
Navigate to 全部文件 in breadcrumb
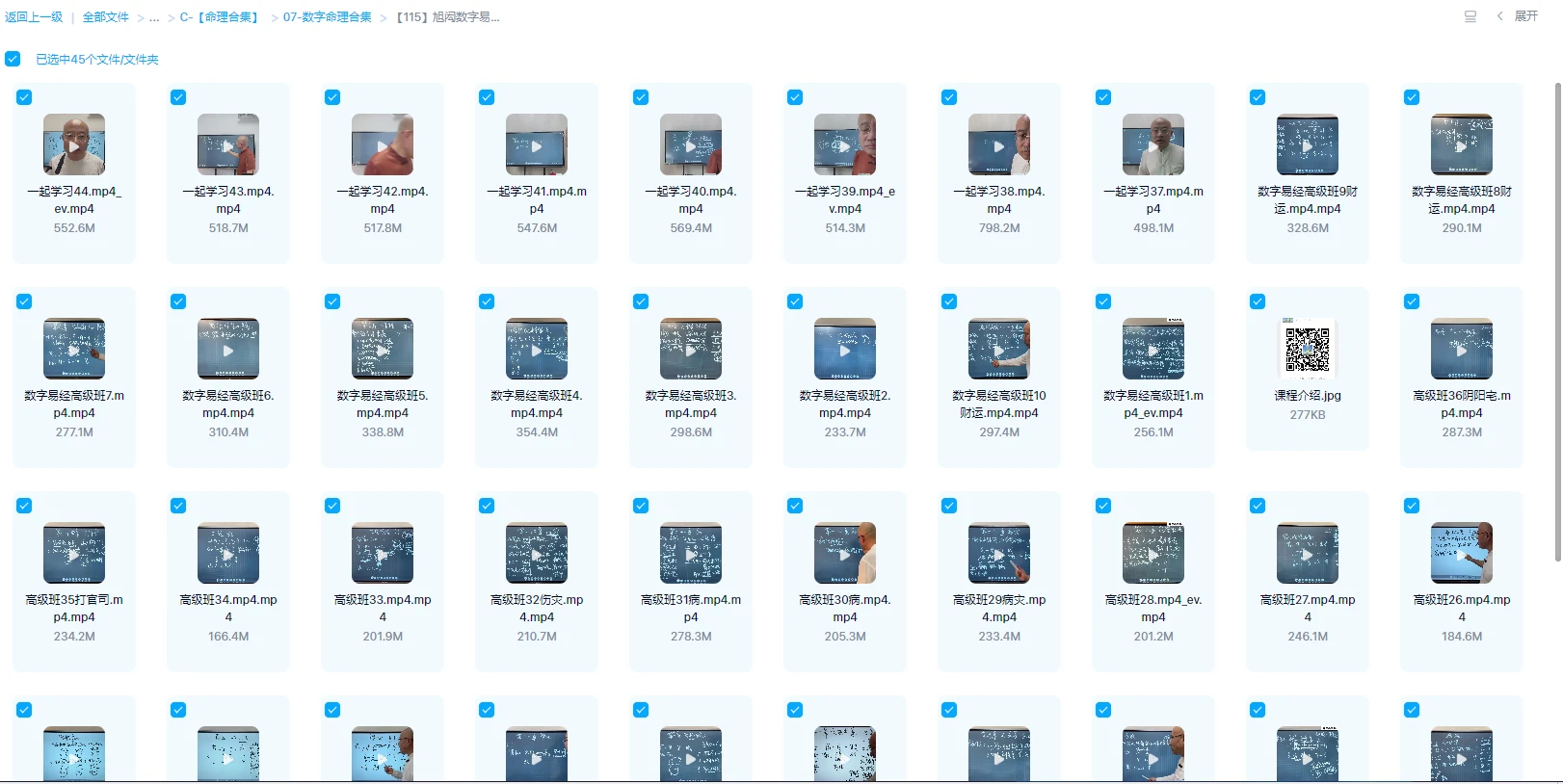tap(105, 17)
